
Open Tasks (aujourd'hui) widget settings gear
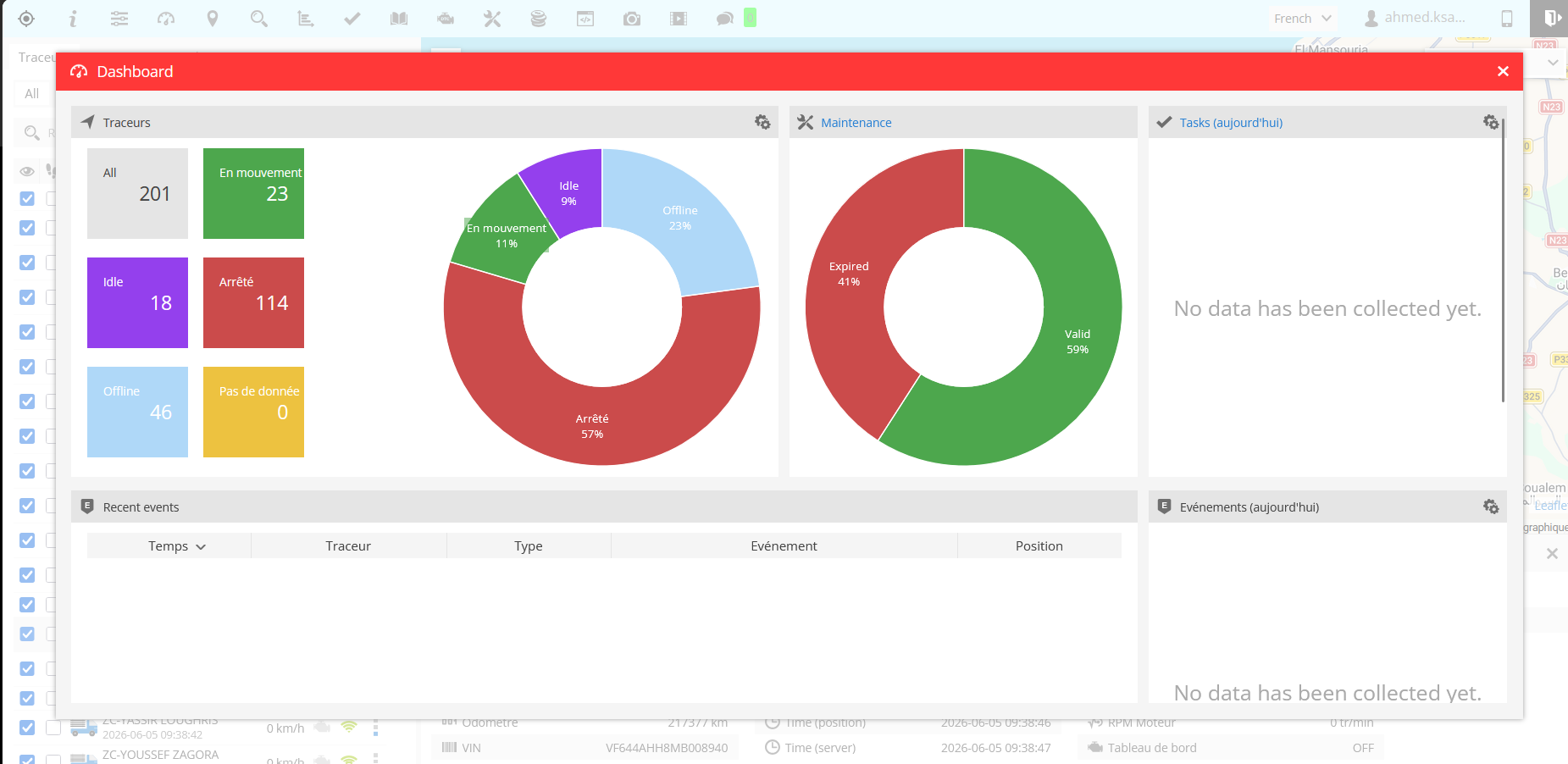tap(1491, 122)
